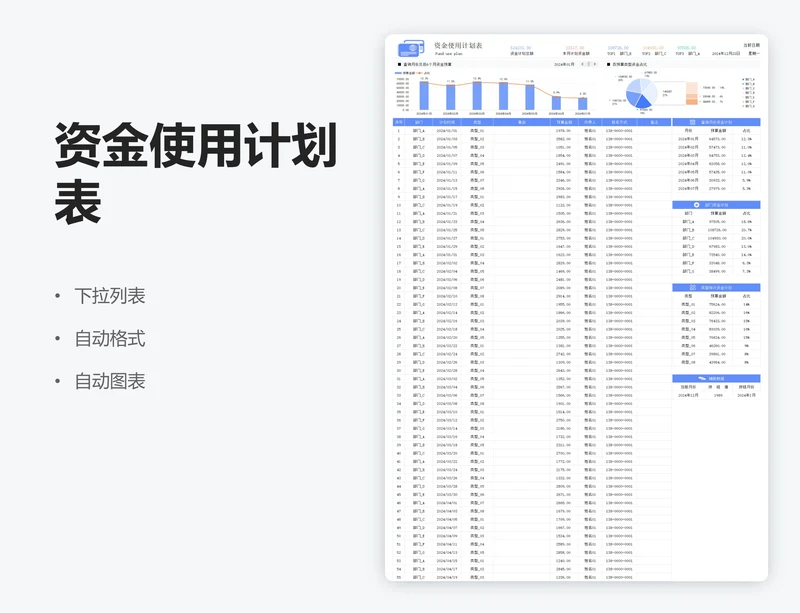Select the 计划时间 column header

[x=446, y=122]
